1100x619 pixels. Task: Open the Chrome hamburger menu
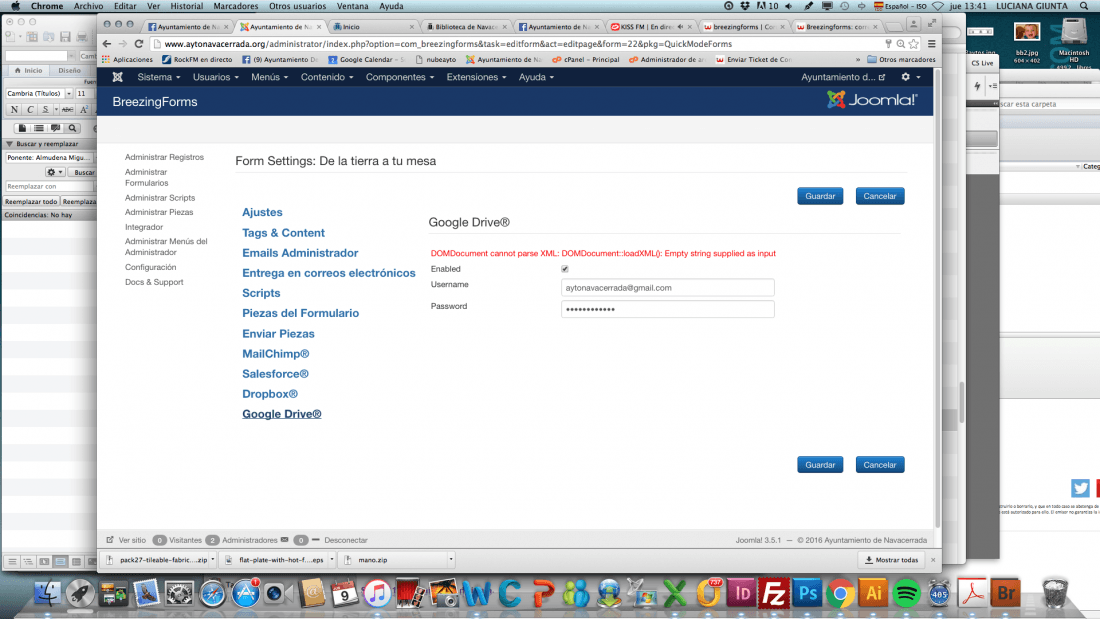pos(932,44)
